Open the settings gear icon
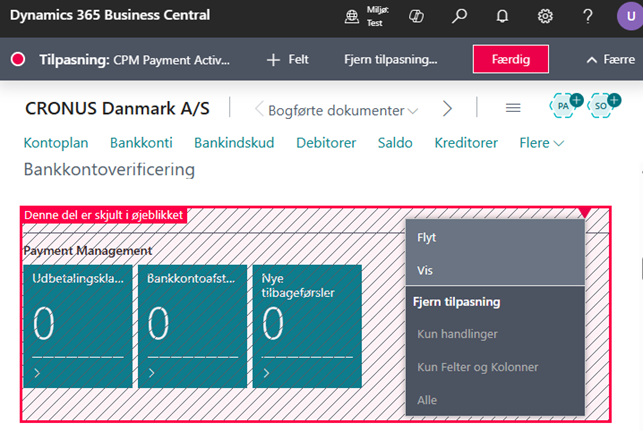Screen dimensions: 643x431 point(545,16)
